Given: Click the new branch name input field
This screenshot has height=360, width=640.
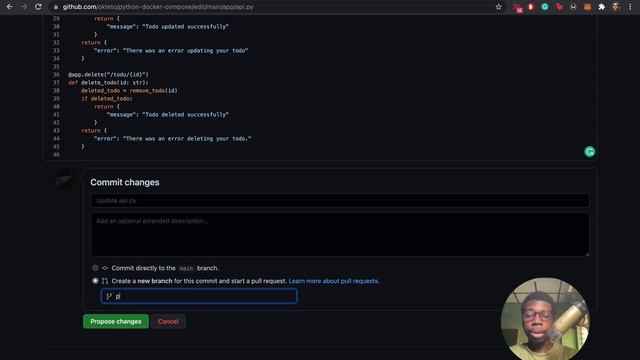Looking at the screenshot, I should coord(199,296).
